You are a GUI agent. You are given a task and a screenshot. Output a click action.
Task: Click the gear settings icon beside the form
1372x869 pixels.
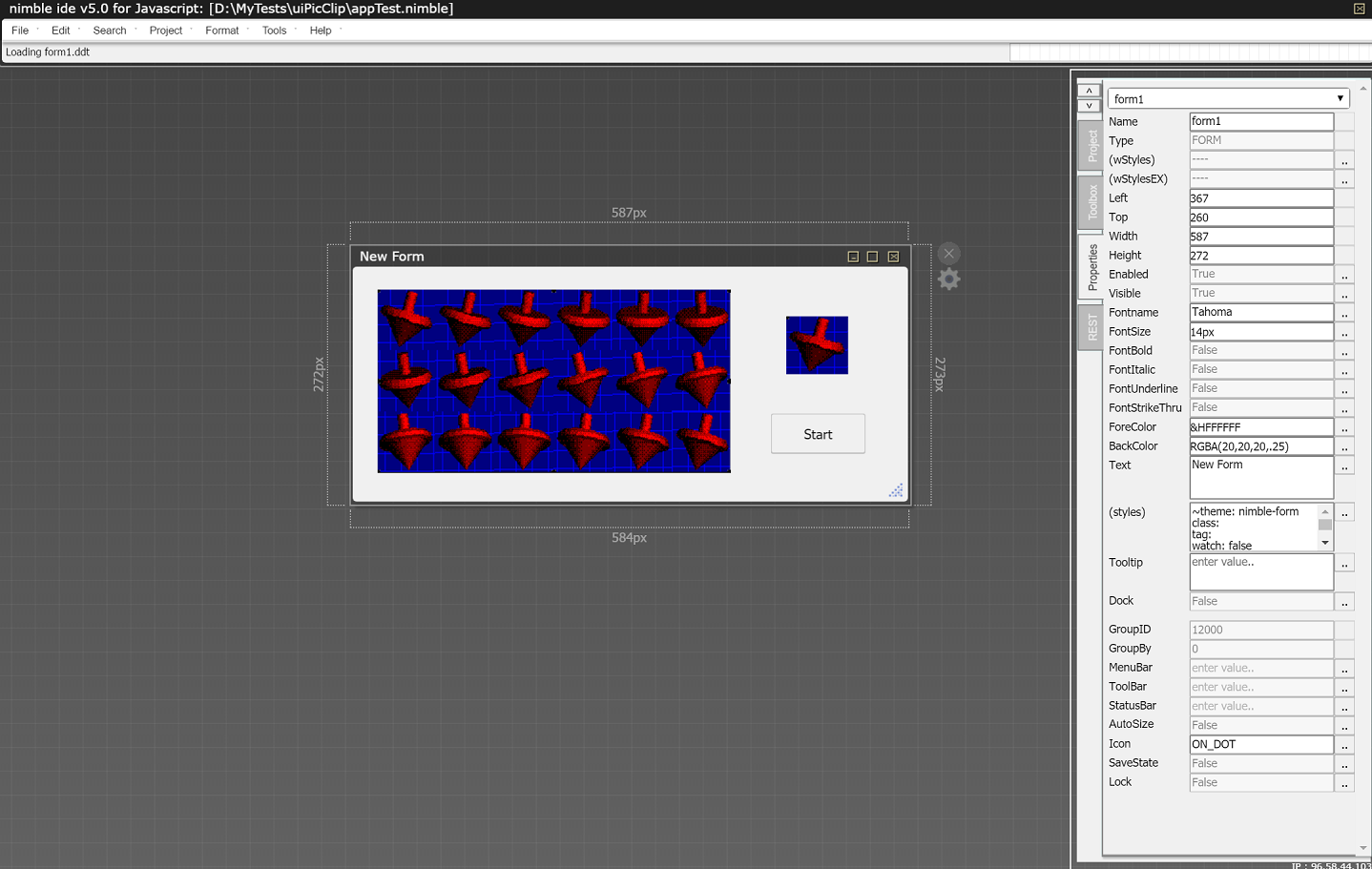click(948, 279)
